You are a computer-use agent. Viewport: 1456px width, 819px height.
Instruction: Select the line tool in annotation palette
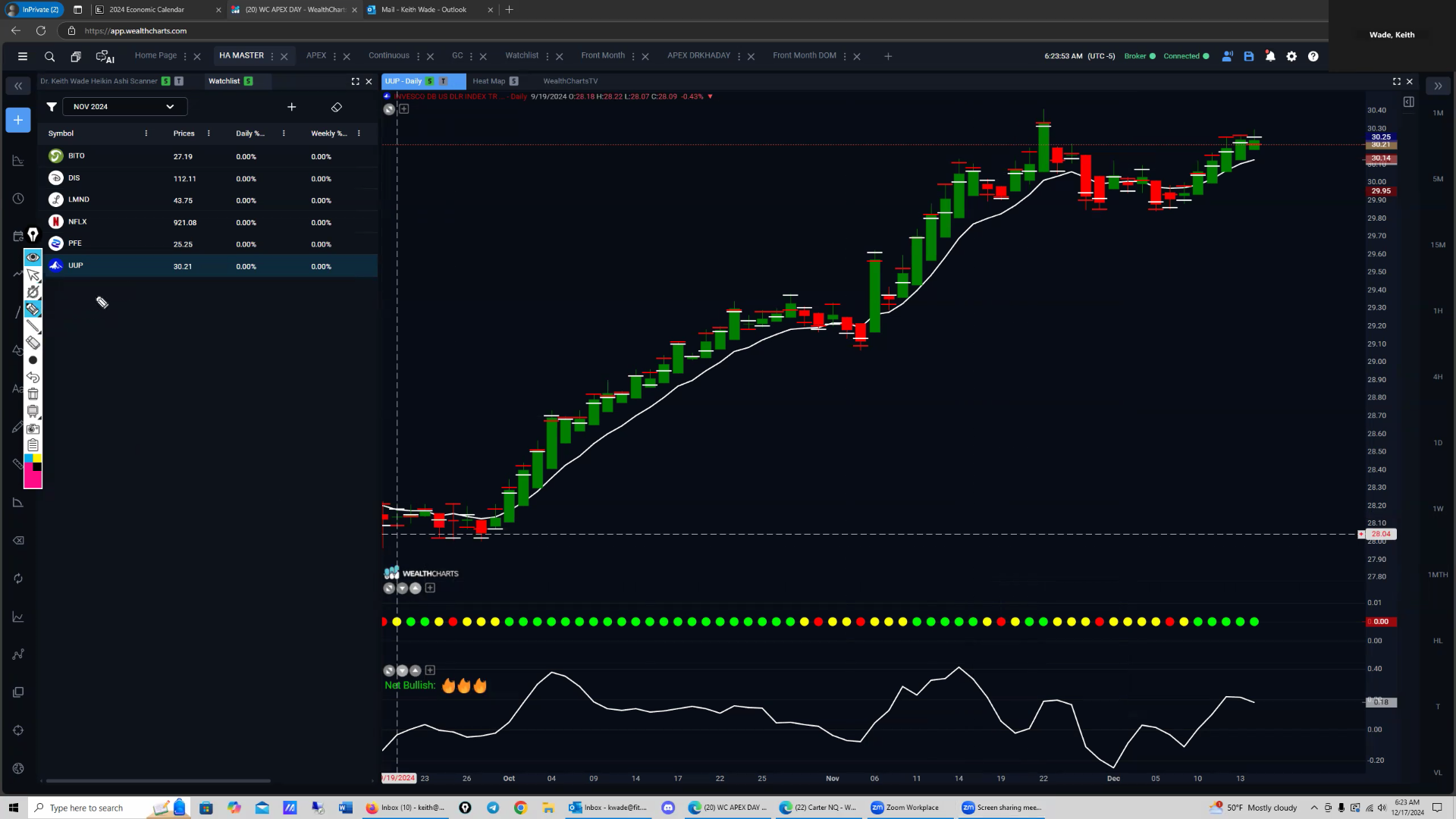click(33, 326)
